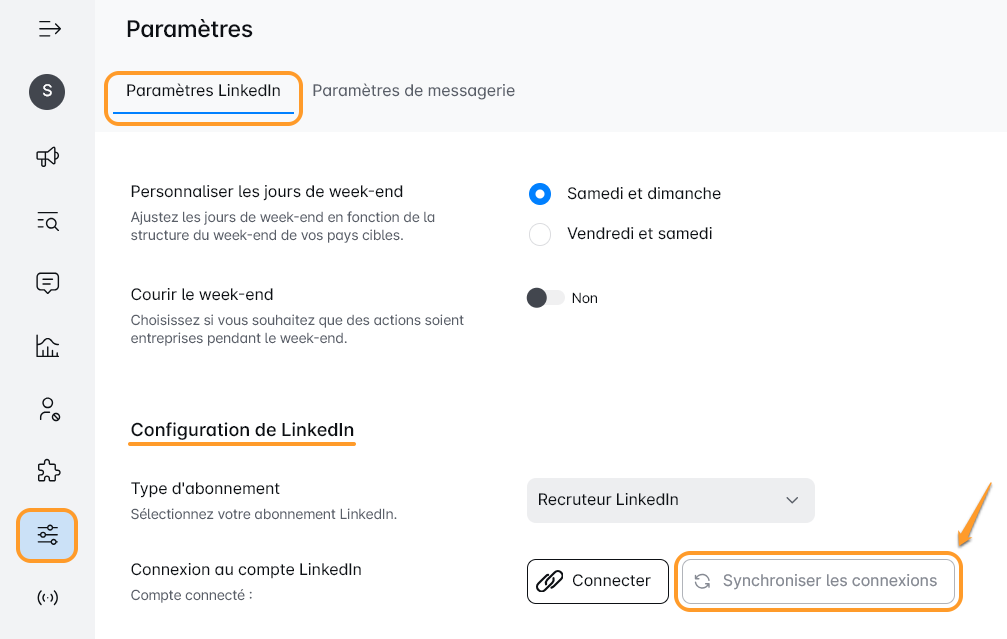Image resolution: width=1007 pixels, height=639 pixels.
Task: Switch to 'Paramètres de messagerie' tab
Action: (413, 91)
